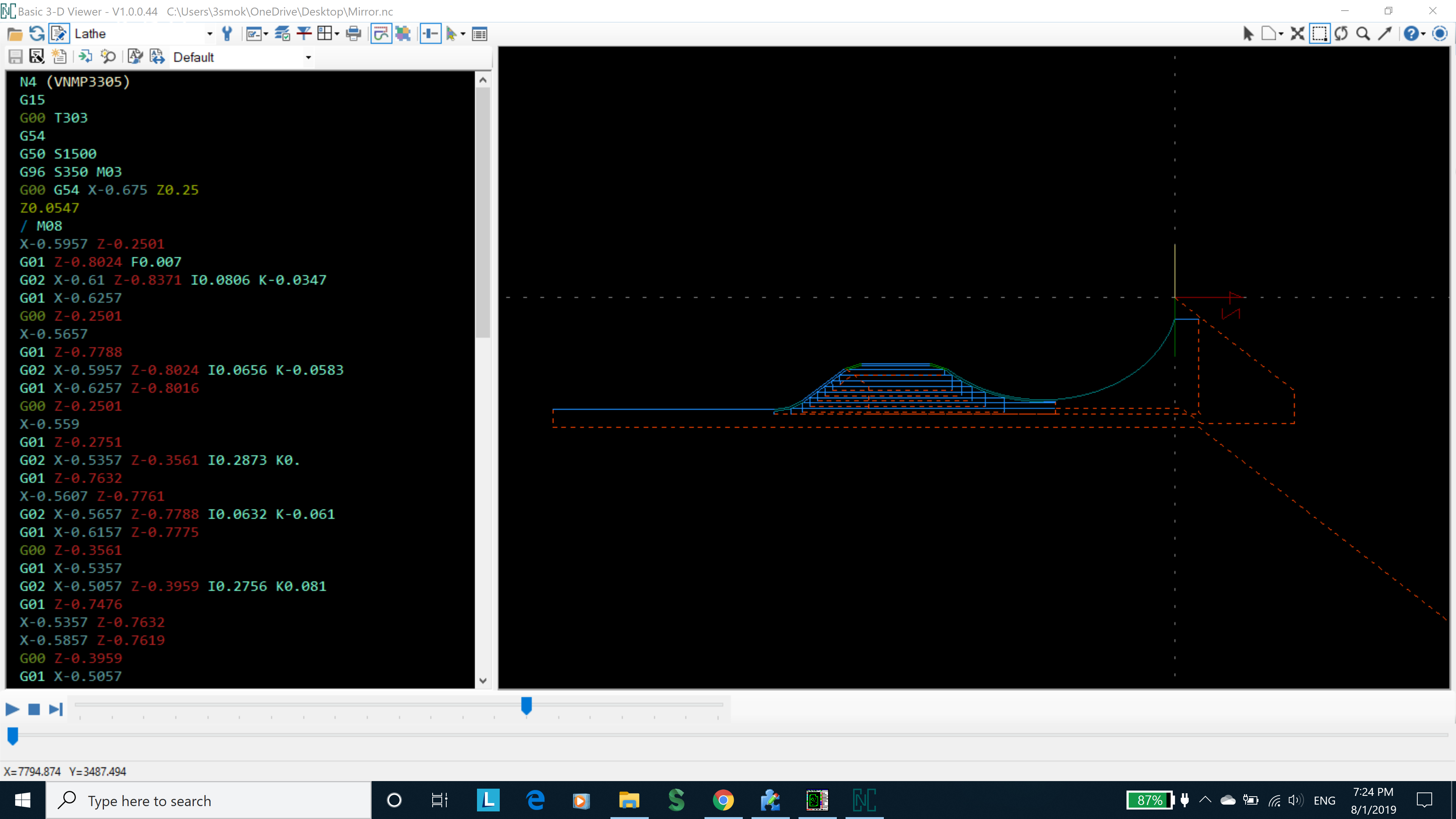The width and height of the screenshot is (1456, 819).
Task: Toggle the zoom window selection mode
Action: coord(1319,34)
